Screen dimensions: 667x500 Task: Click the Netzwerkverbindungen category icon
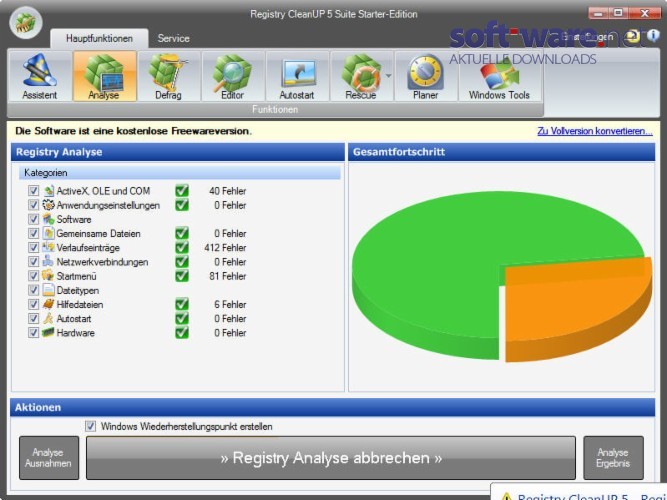pos(48,262)
